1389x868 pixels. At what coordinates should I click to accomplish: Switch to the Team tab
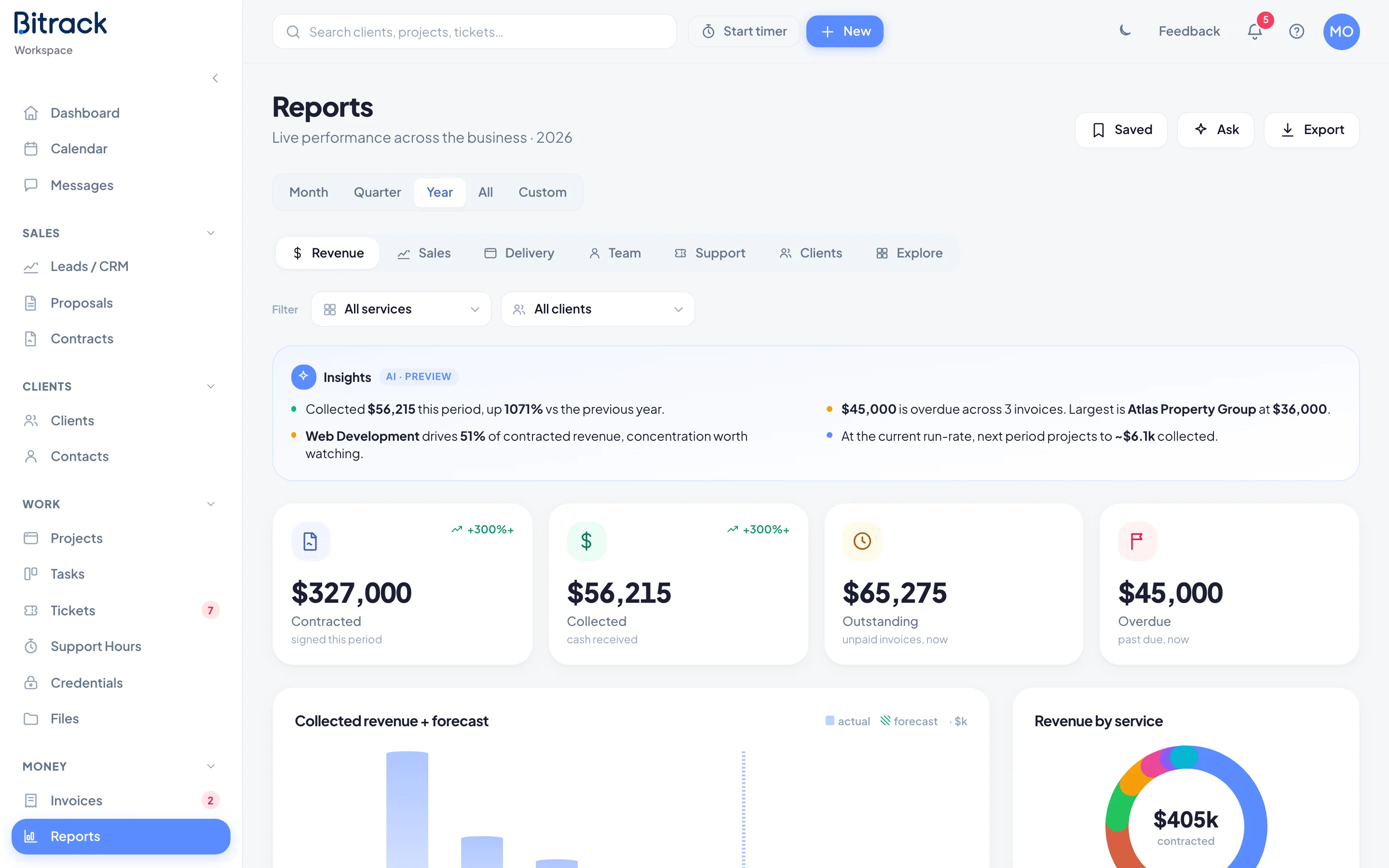point(615,253)
